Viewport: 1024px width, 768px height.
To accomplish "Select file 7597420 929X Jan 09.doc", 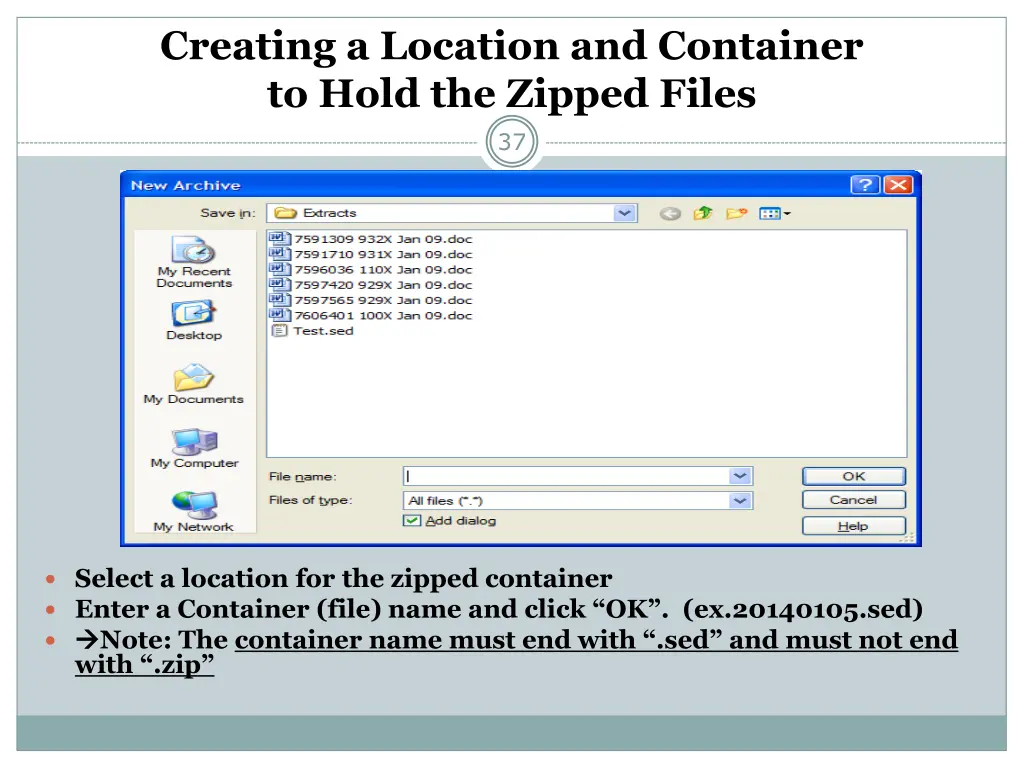I will click(370, 285).
